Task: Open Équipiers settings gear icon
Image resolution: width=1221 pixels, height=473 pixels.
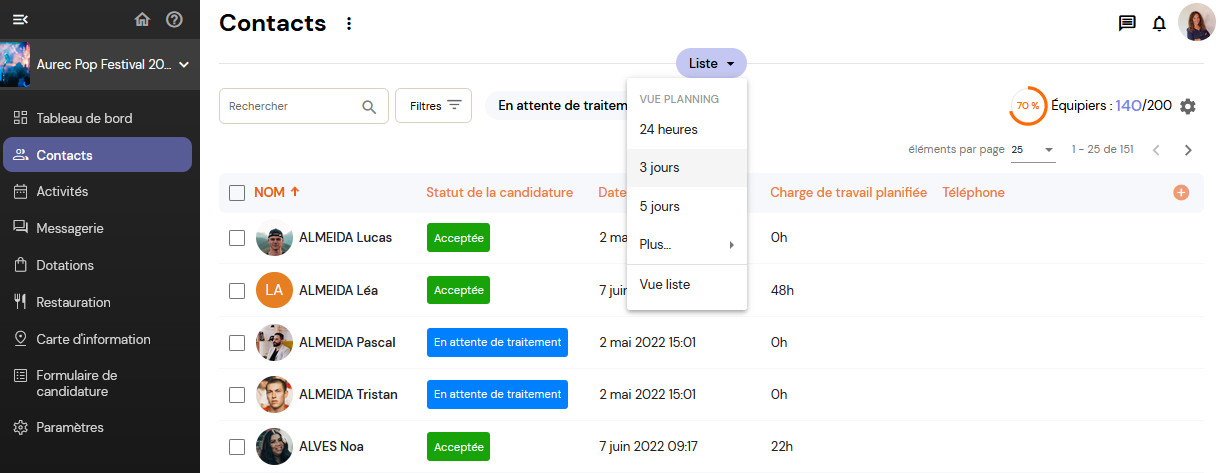Action: click(1188, 106)
